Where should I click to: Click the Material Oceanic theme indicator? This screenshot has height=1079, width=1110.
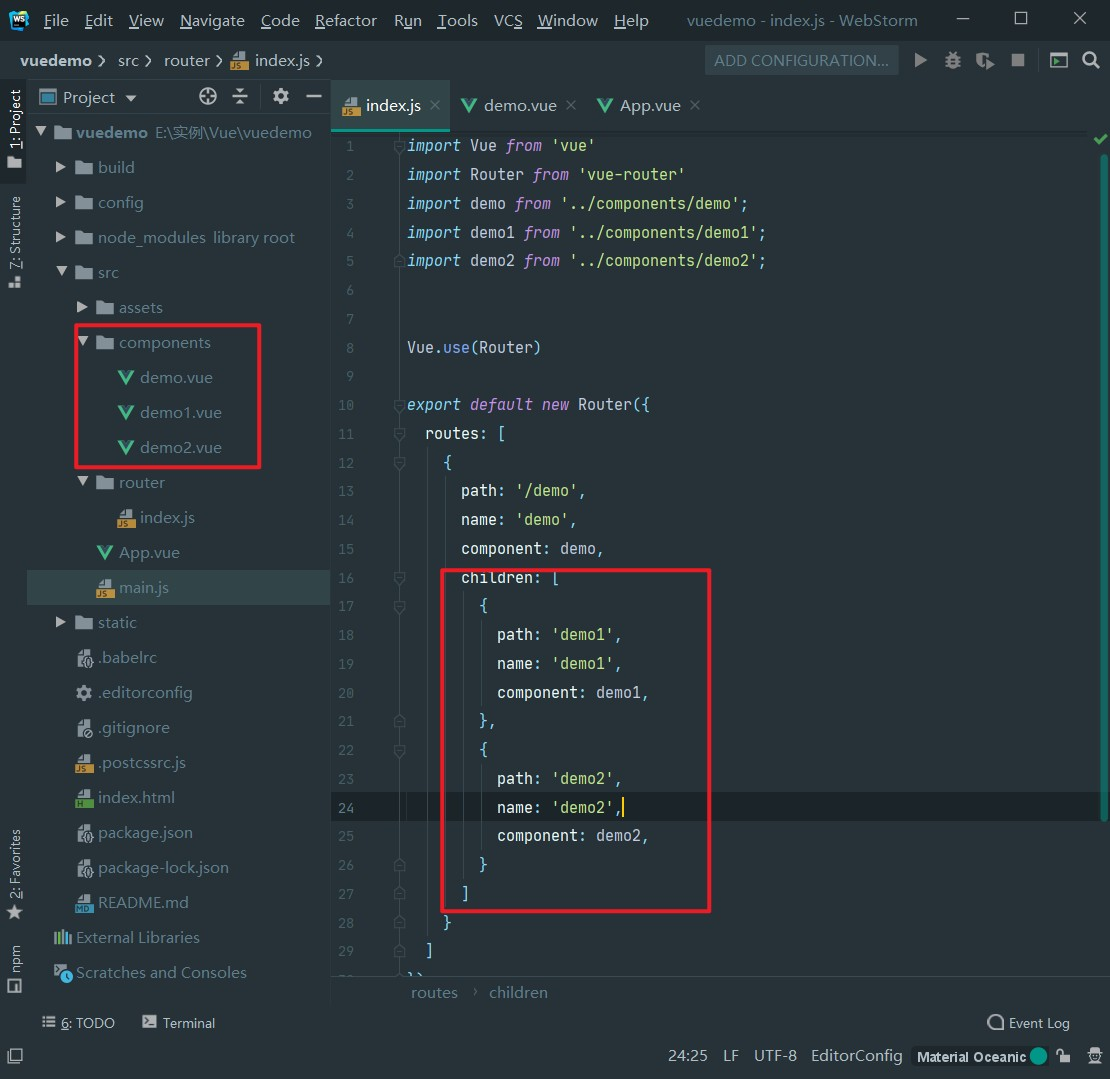click(981, 1056)
